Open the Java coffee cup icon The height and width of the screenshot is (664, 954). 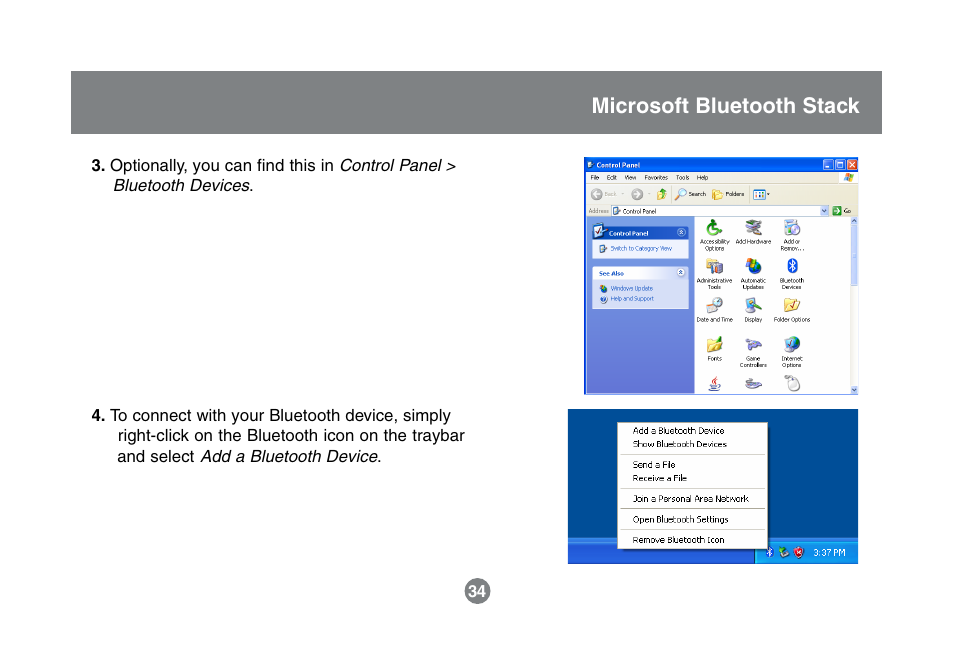click(x=715, y=383)
